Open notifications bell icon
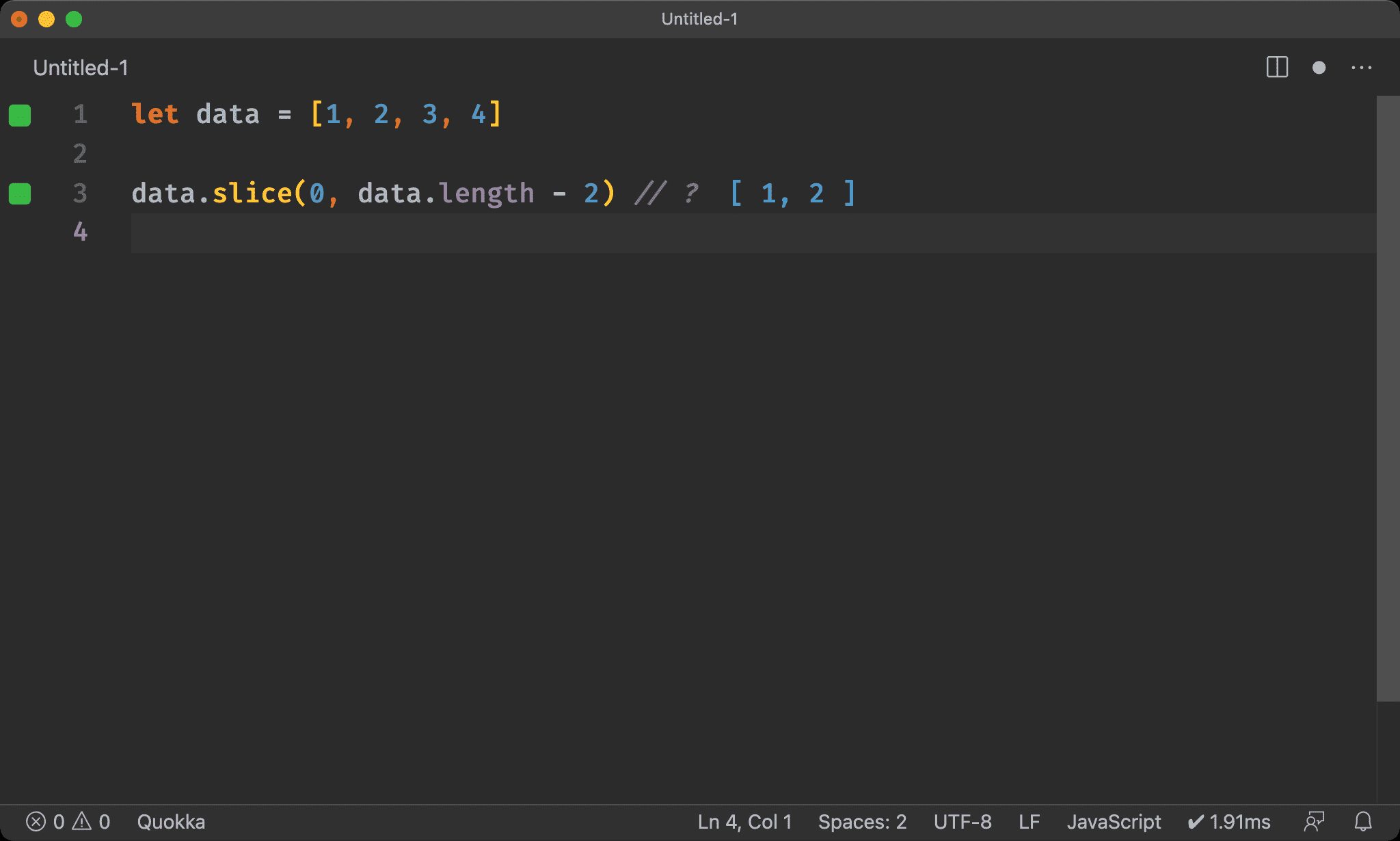Viewport: 1400px width, 841px height. [x=1363, y=821]
